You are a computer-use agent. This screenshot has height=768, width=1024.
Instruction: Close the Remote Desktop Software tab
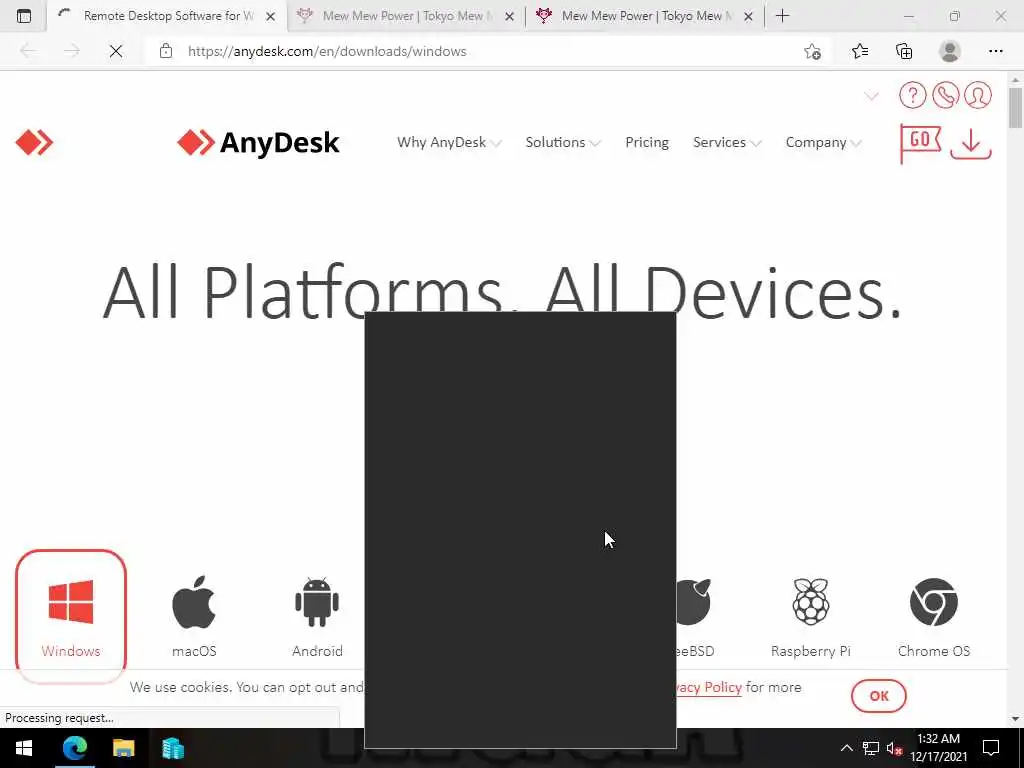[x=270, y=16]
